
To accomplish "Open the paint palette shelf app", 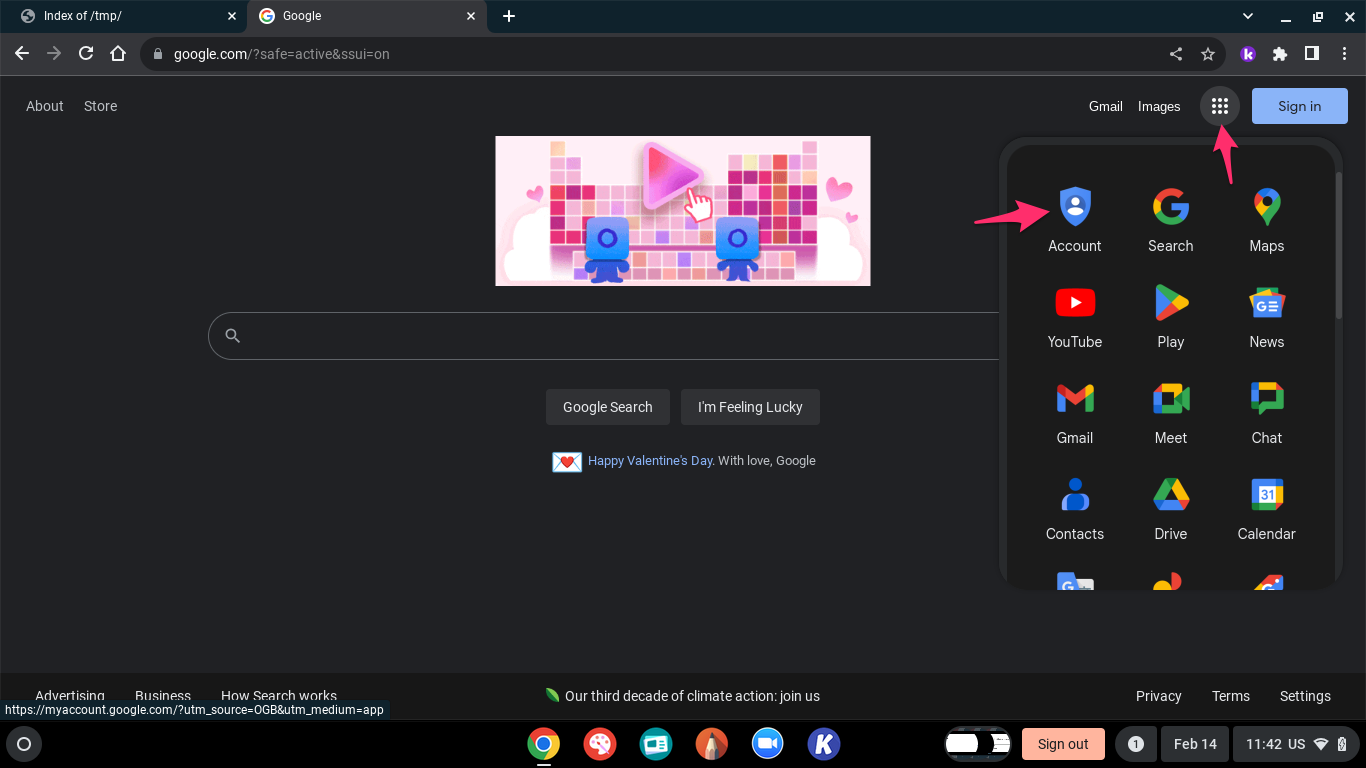I will 599,744.
